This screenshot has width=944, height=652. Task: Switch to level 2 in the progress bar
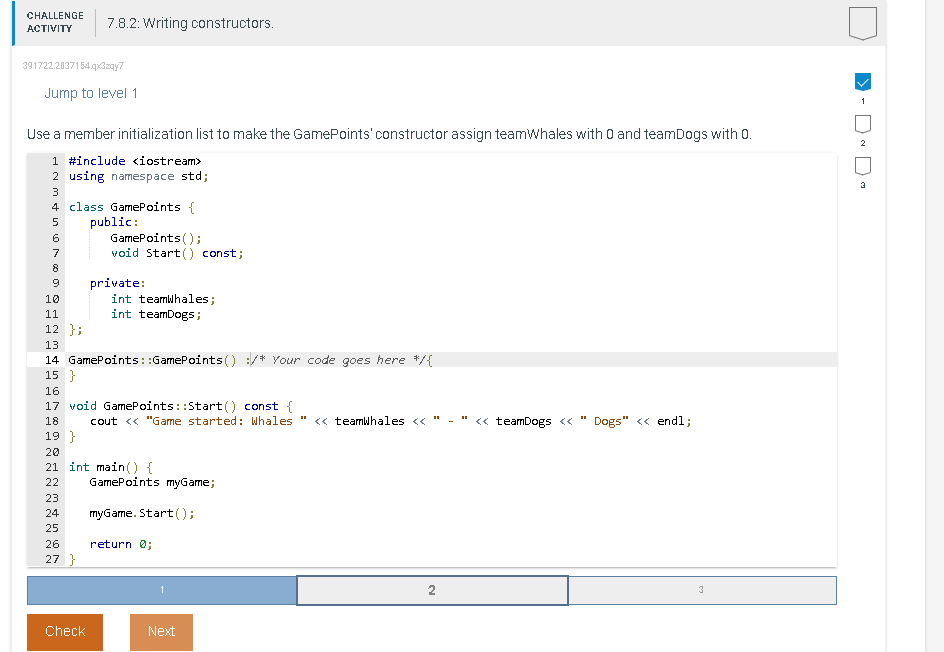tap(432, 589)
